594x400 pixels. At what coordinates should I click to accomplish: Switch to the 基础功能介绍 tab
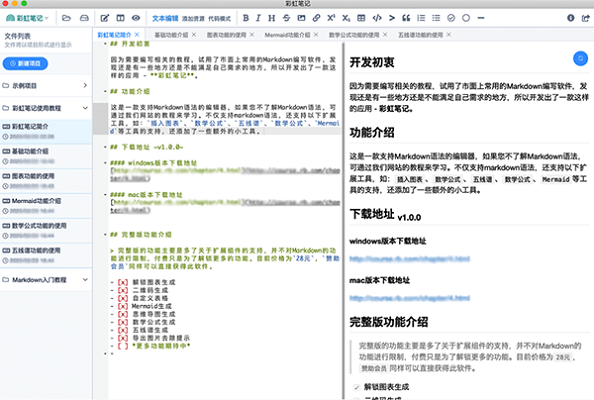coord(171,35)
